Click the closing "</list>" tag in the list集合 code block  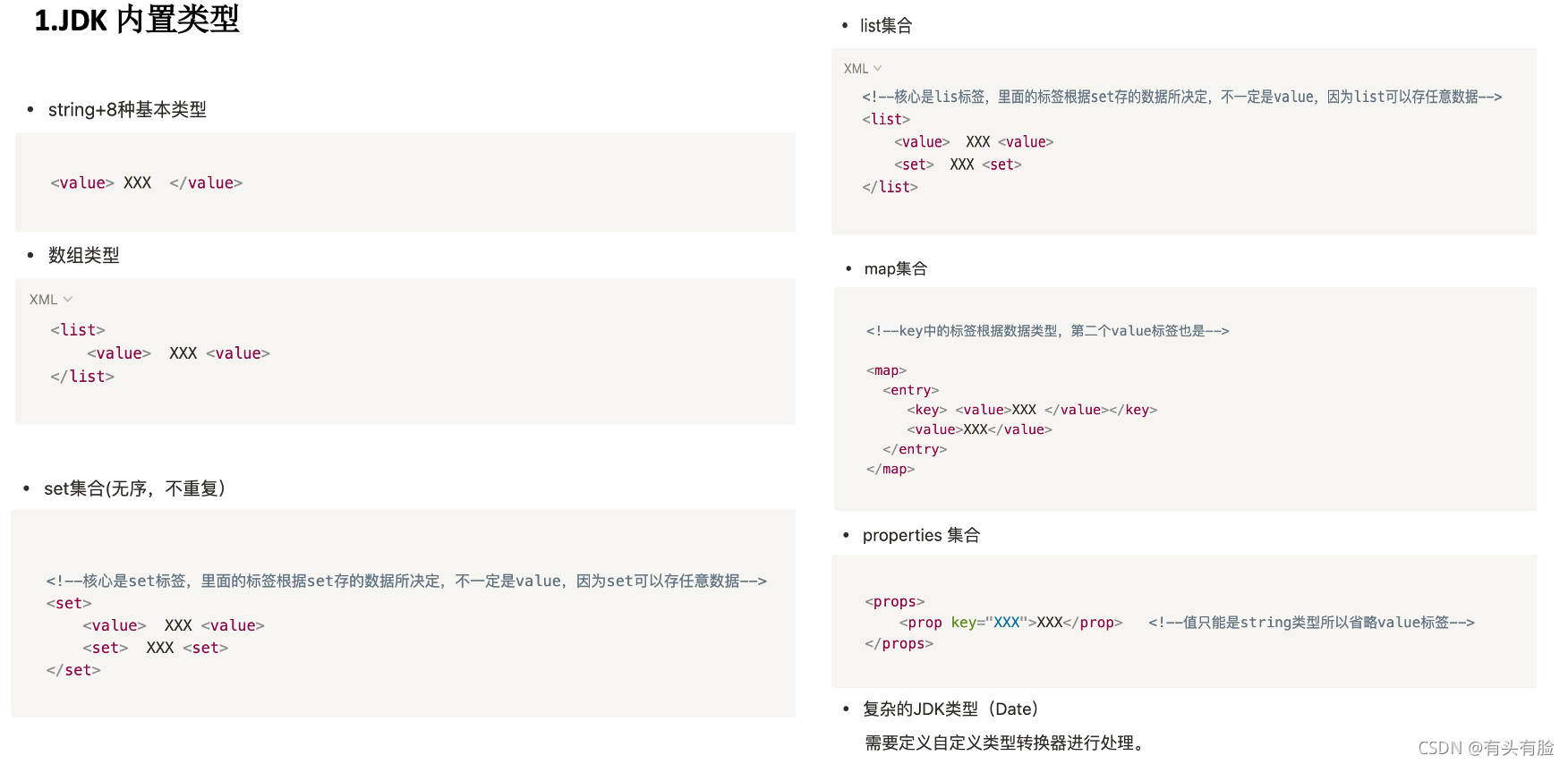[891, 187]
